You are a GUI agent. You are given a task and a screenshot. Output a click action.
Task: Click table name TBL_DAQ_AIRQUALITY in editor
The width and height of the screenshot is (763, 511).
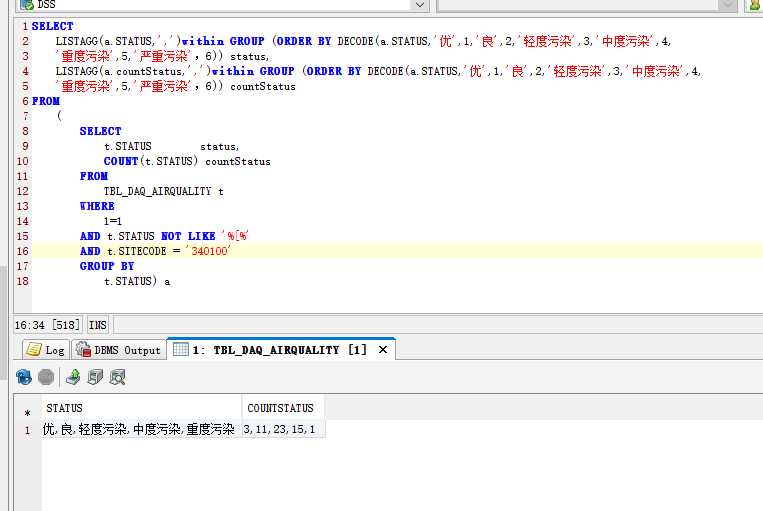tap(157, 191)
